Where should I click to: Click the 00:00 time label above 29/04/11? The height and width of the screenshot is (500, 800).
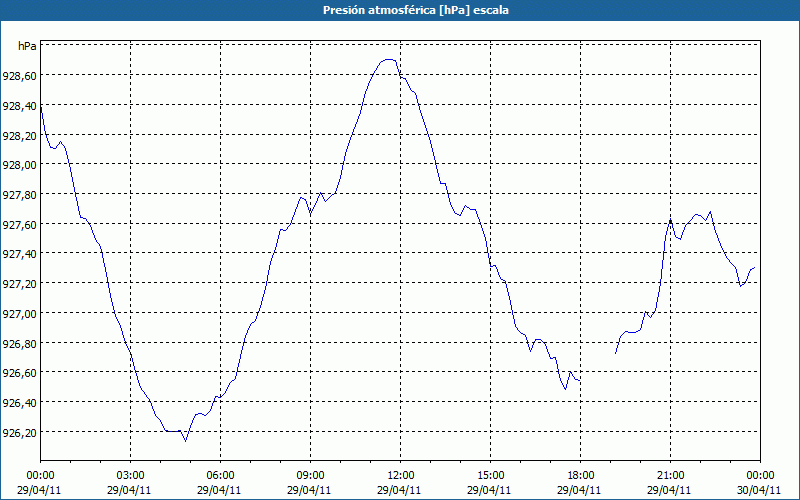click(x=40, y=476)
